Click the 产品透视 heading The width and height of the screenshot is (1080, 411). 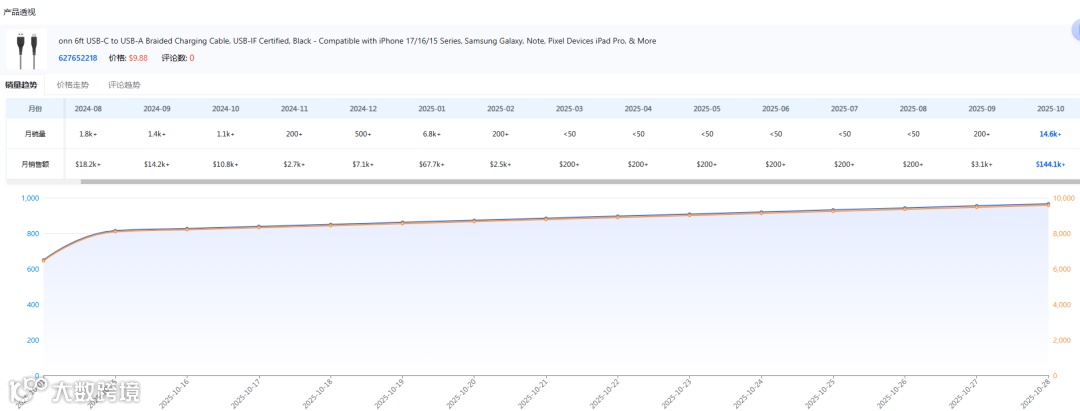point(20,12)
